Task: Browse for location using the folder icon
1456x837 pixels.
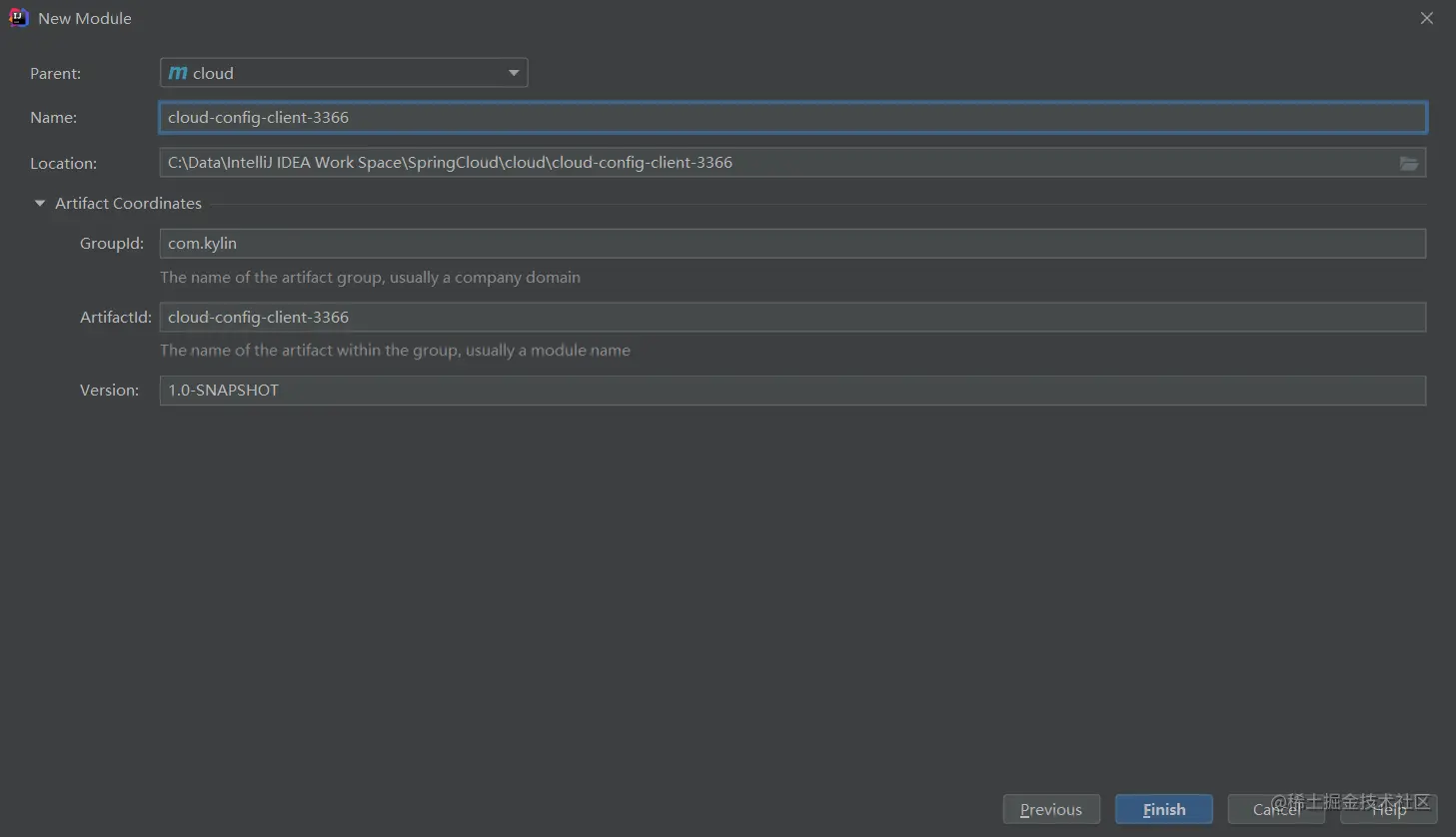Action: [x=1409, y=163]
